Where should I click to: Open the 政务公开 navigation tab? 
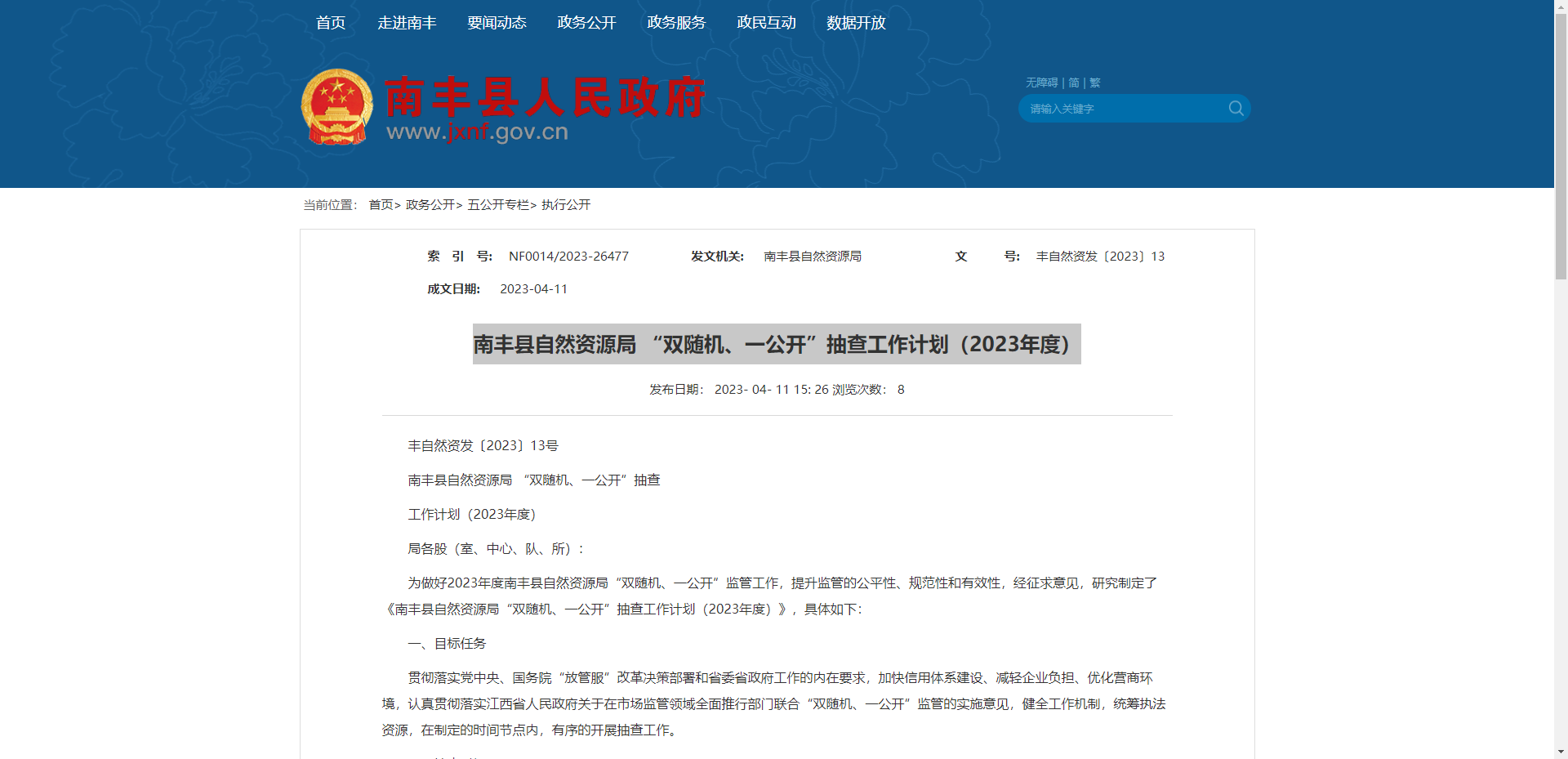[x=586, y=23]
